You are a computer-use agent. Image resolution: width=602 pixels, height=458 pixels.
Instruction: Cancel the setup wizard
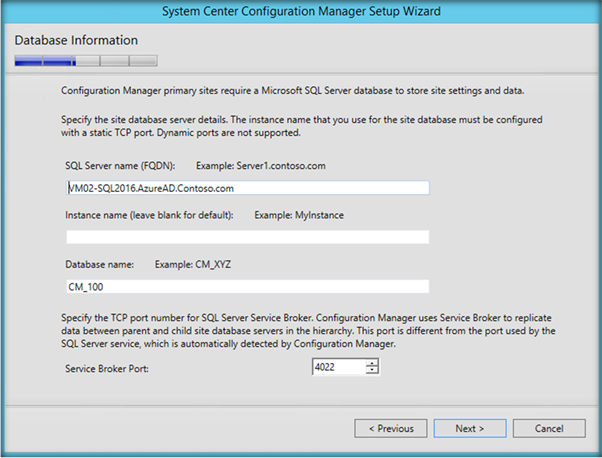[549, 428]
